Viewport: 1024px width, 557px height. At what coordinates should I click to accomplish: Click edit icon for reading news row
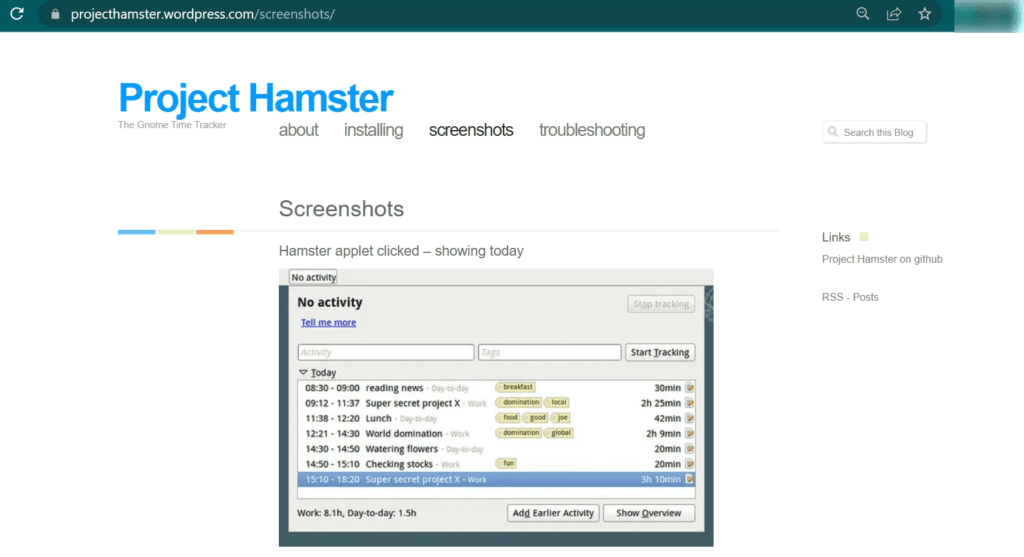pos(689,387)
